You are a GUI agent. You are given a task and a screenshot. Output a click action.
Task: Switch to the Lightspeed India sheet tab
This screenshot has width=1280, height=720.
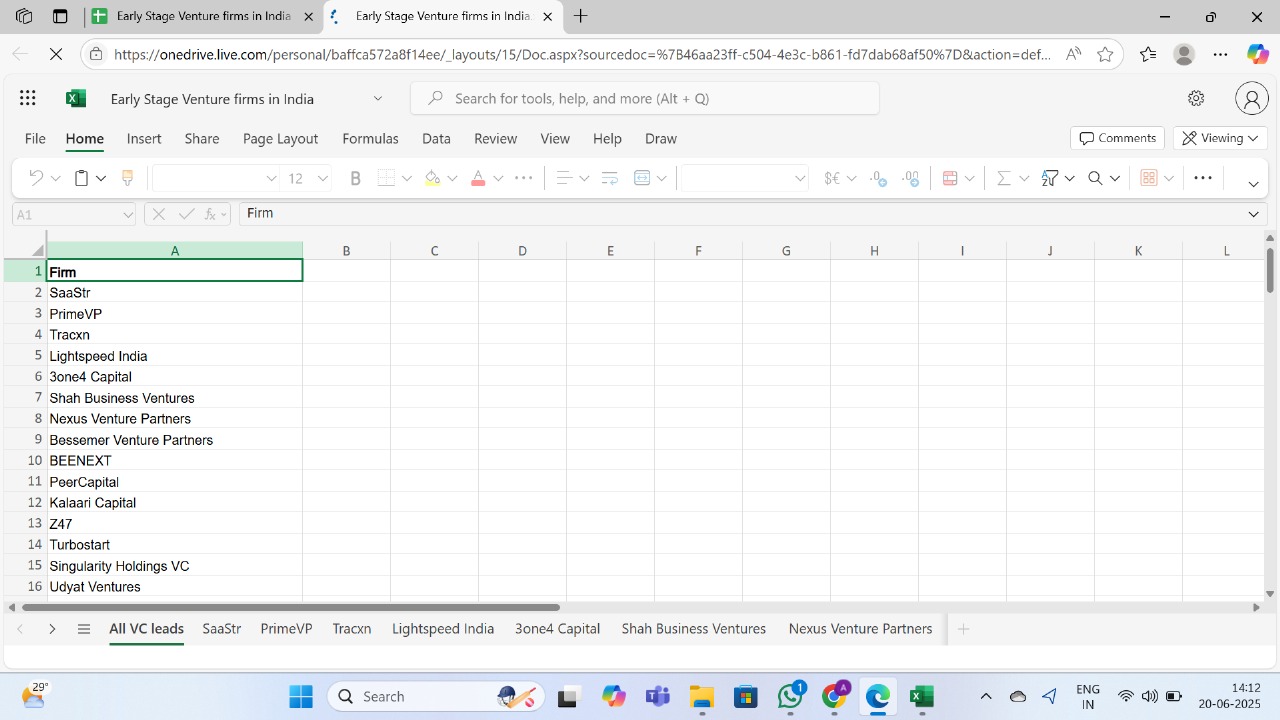click(443, 629)
